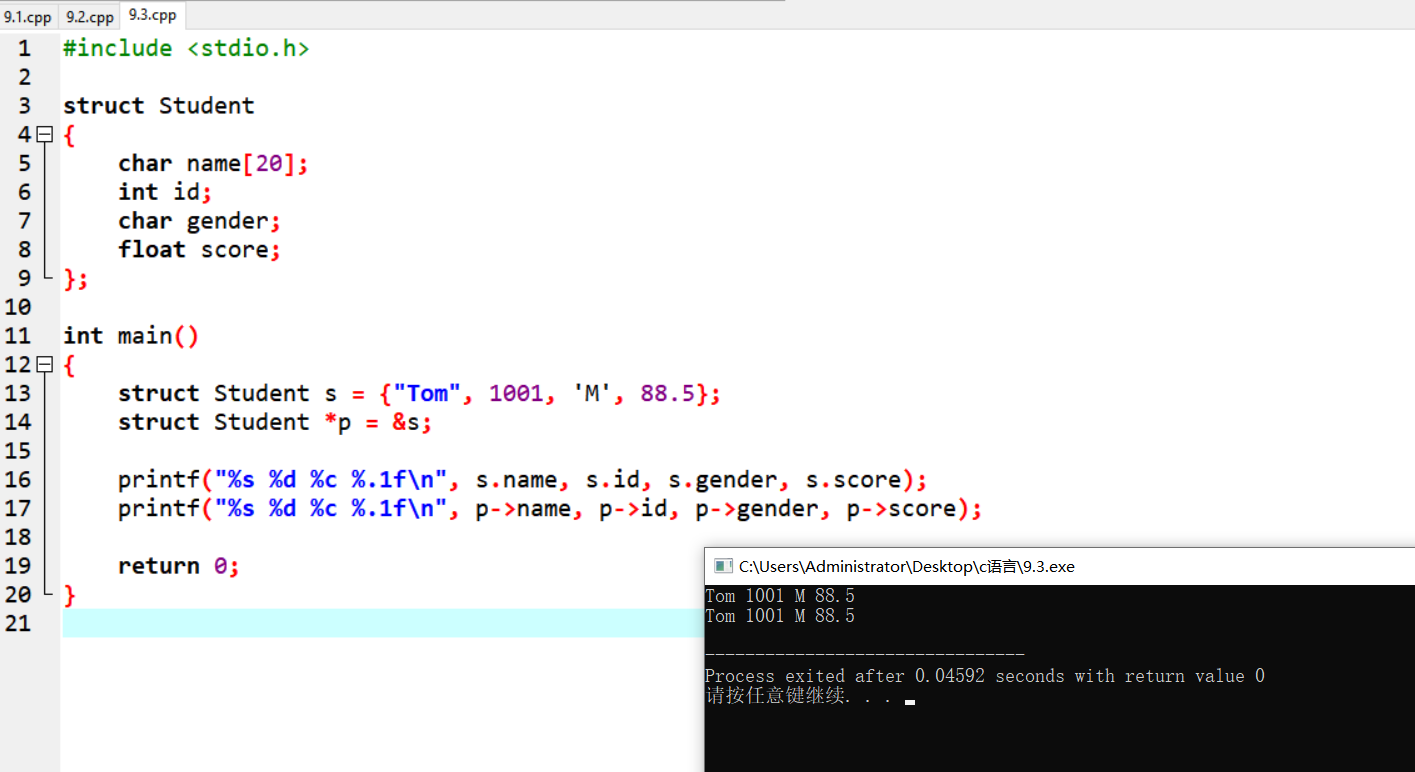Click the char gender; line
The image size is (1415, 772).
coord(200,220)
